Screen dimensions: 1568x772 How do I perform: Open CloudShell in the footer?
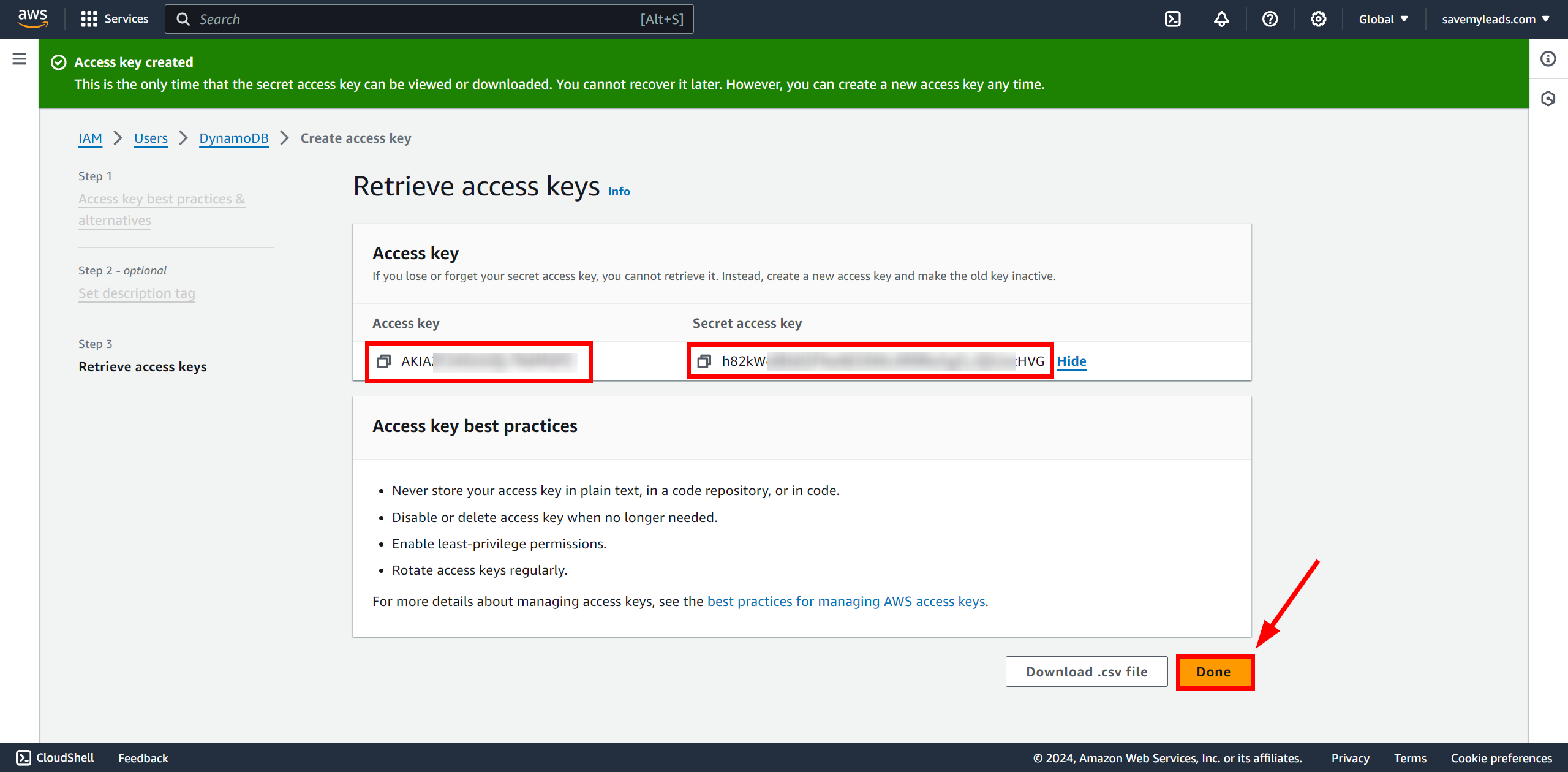(55, 758)
